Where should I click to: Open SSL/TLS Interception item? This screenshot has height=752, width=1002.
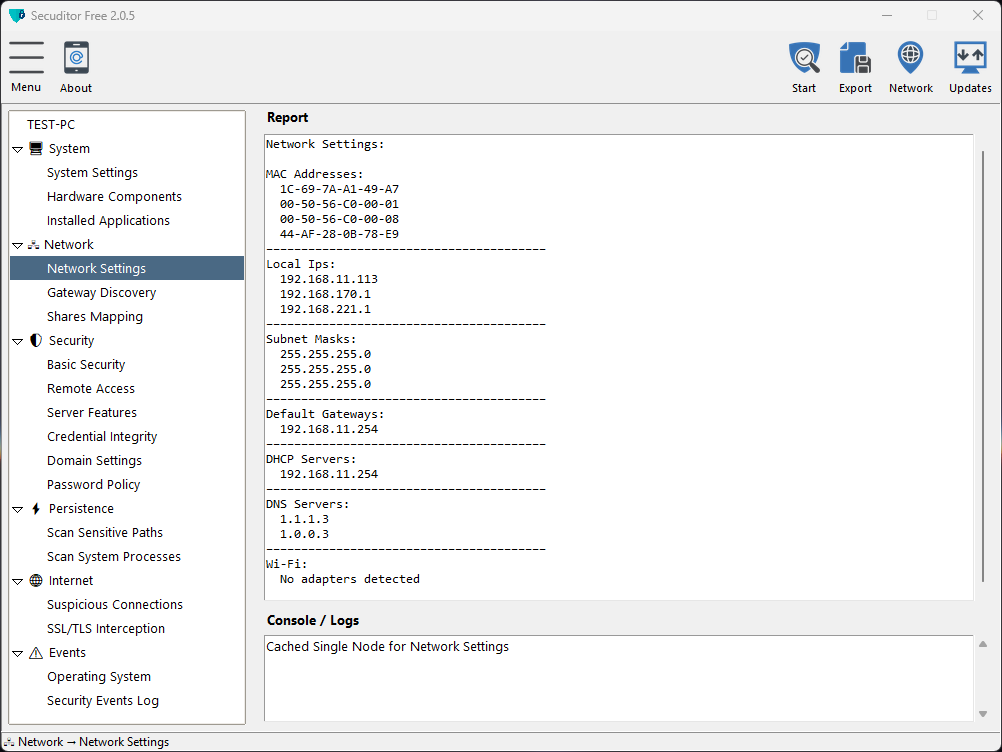(105, 629)
